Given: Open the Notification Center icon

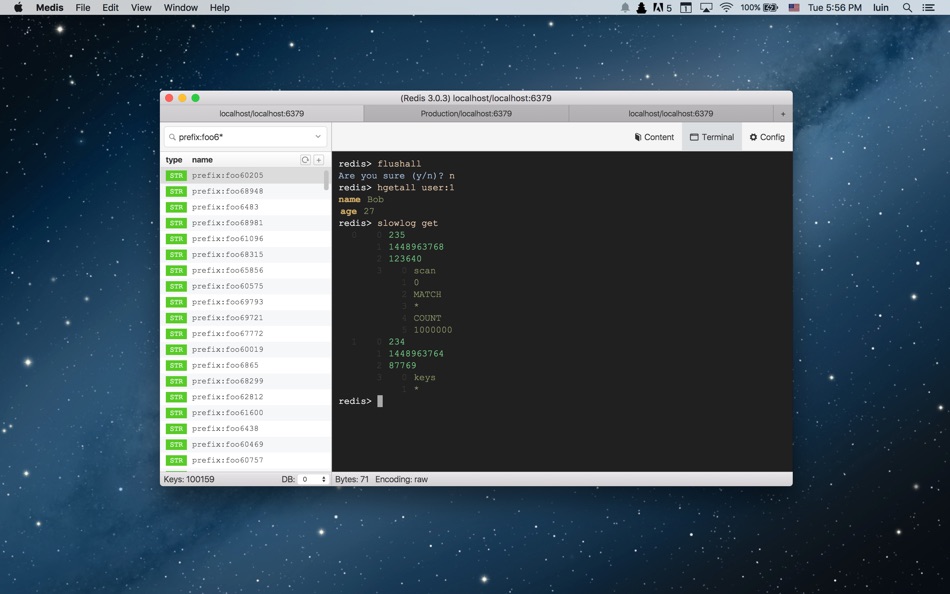Looking at the screenshot, I should pos(928,7).
